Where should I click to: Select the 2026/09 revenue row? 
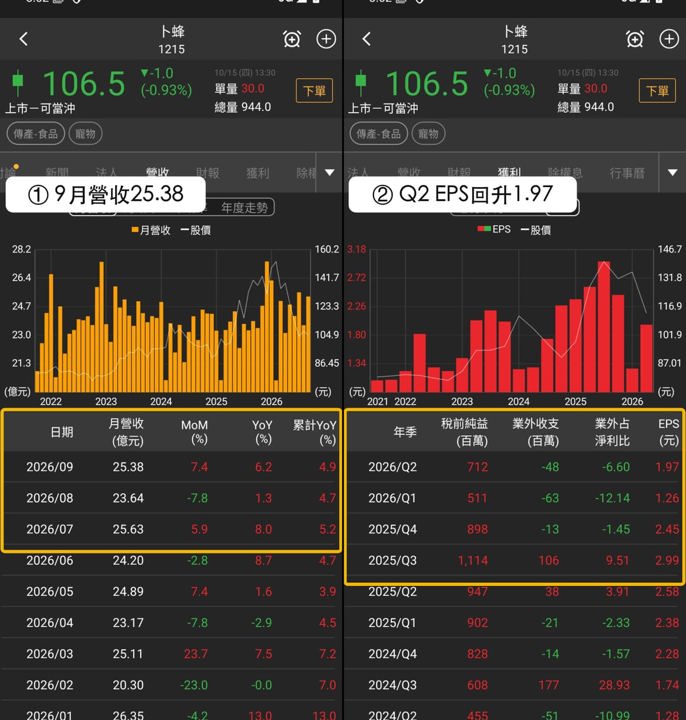171,467
